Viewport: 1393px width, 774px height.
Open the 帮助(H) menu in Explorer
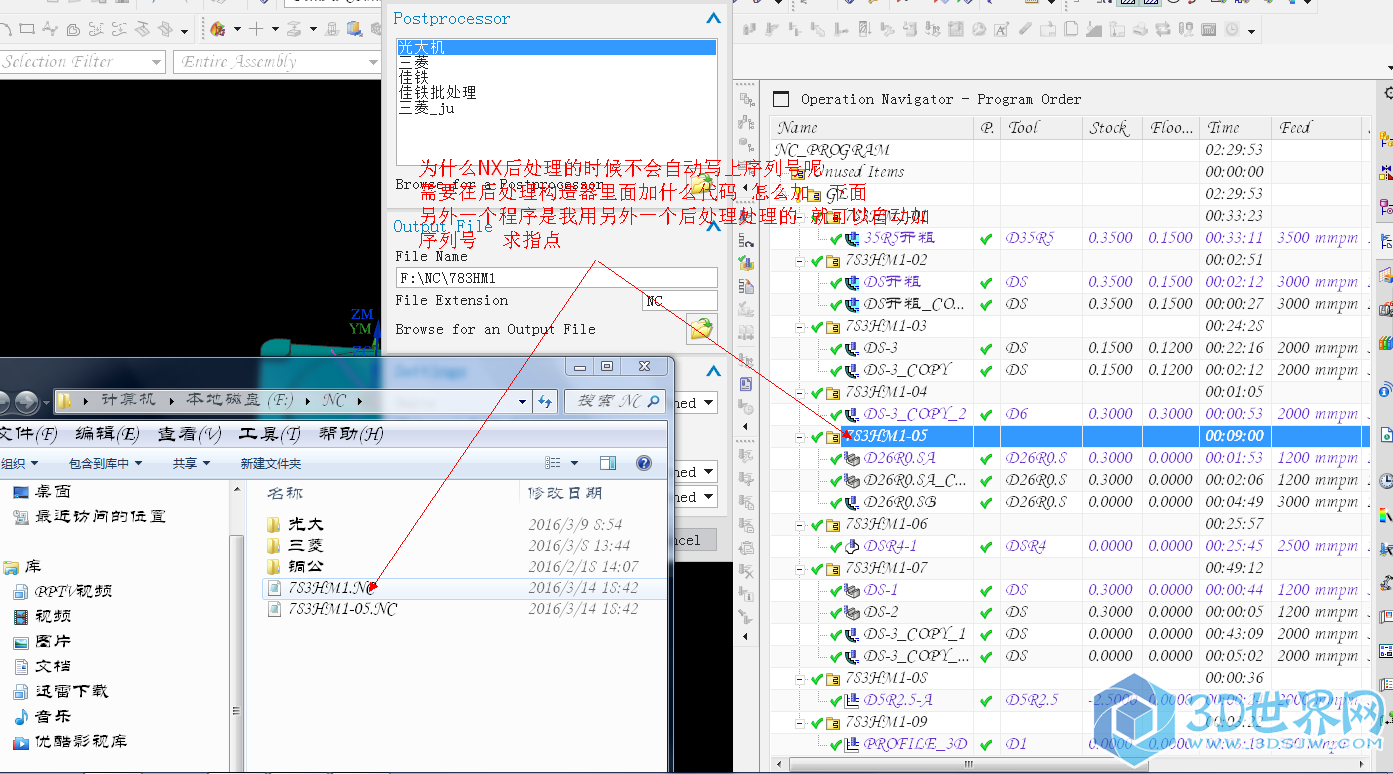[351, 434]
